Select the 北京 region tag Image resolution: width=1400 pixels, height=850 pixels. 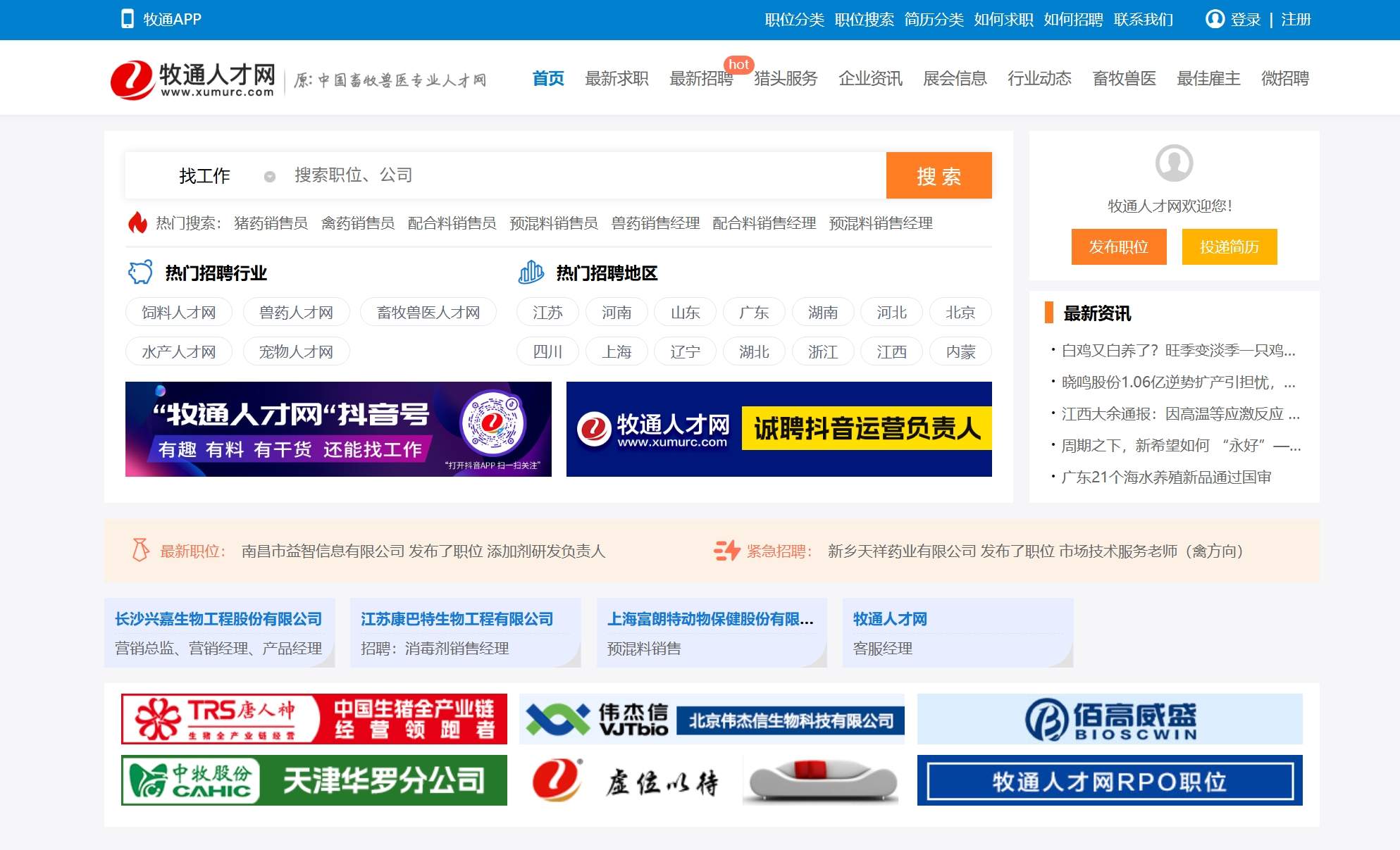(x=960, y=312)
